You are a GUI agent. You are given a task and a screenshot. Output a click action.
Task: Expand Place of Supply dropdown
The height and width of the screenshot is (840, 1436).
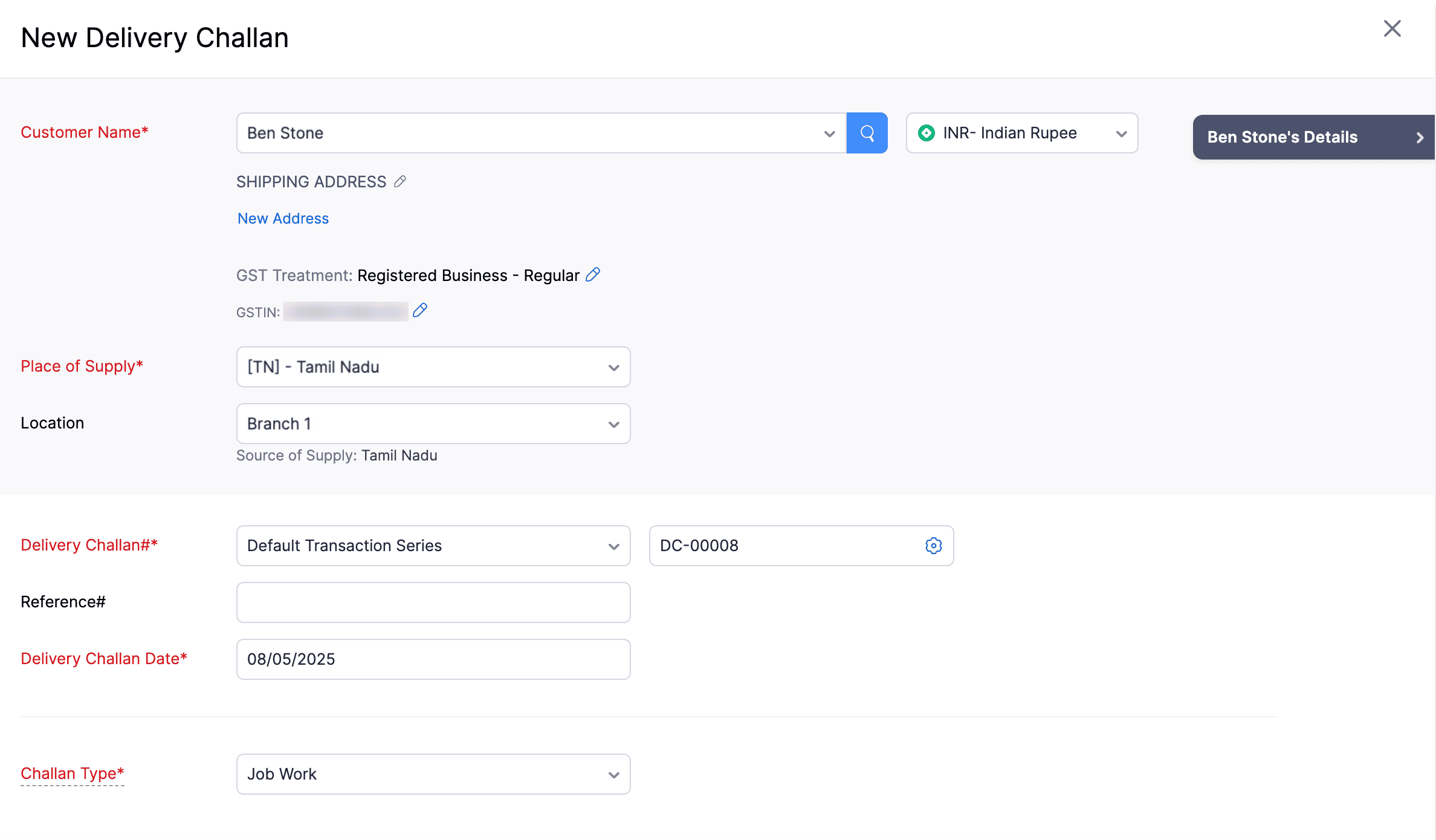613,367
